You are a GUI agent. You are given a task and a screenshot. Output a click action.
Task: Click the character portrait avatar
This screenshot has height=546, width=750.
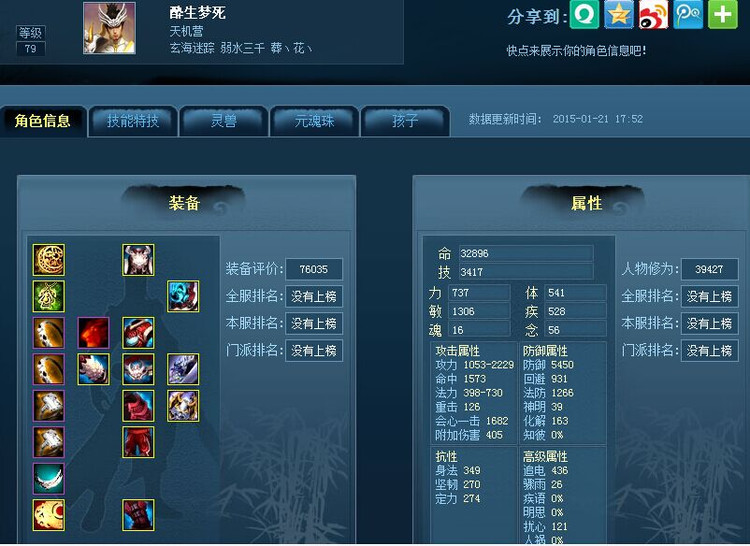[x=109, y=28]
